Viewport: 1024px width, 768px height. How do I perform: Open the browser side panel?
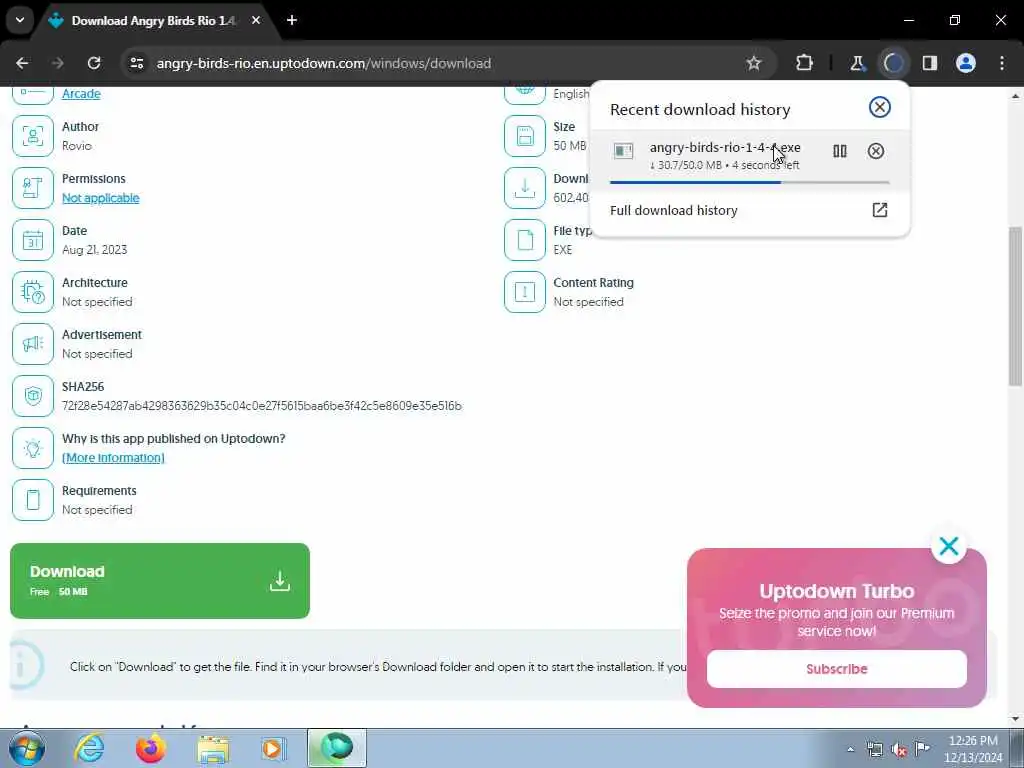[x=929, y=63]
